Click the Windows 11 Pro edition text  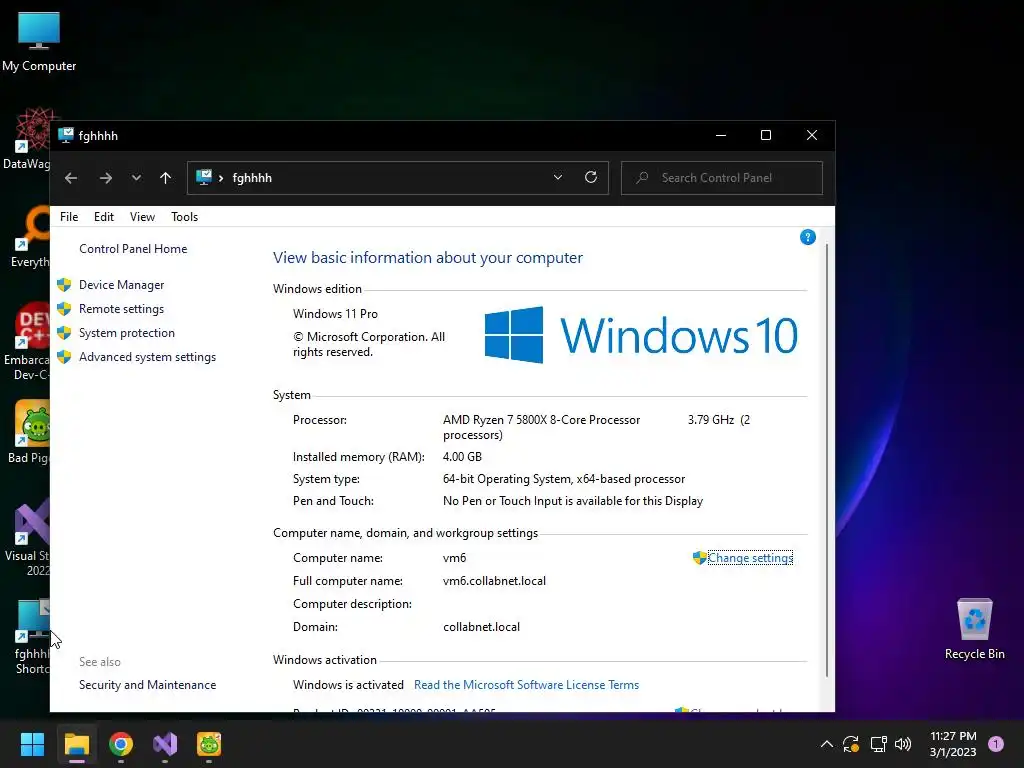pos(336,313)
